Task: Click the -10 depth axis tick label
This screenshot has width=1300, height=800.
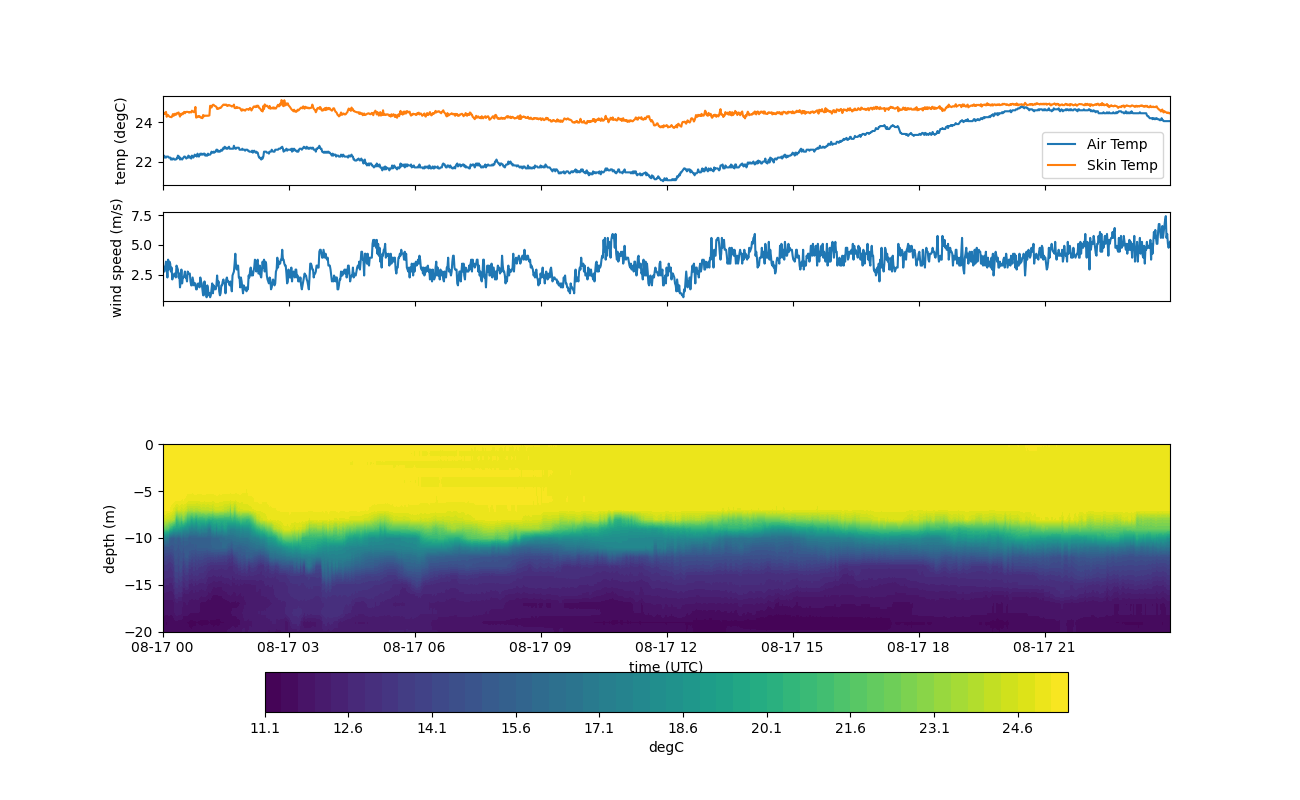Action: tap(143, 538)
